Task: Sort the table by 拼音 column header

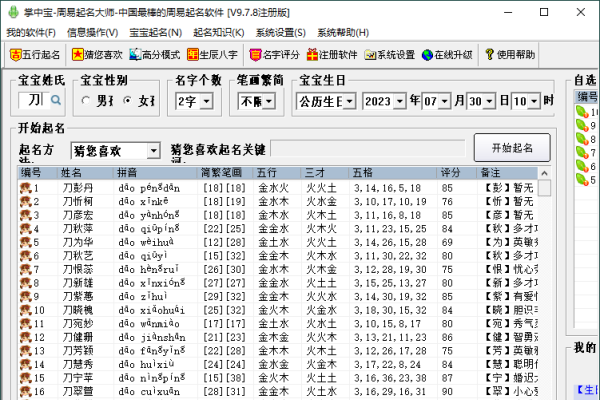Action: 155,173
